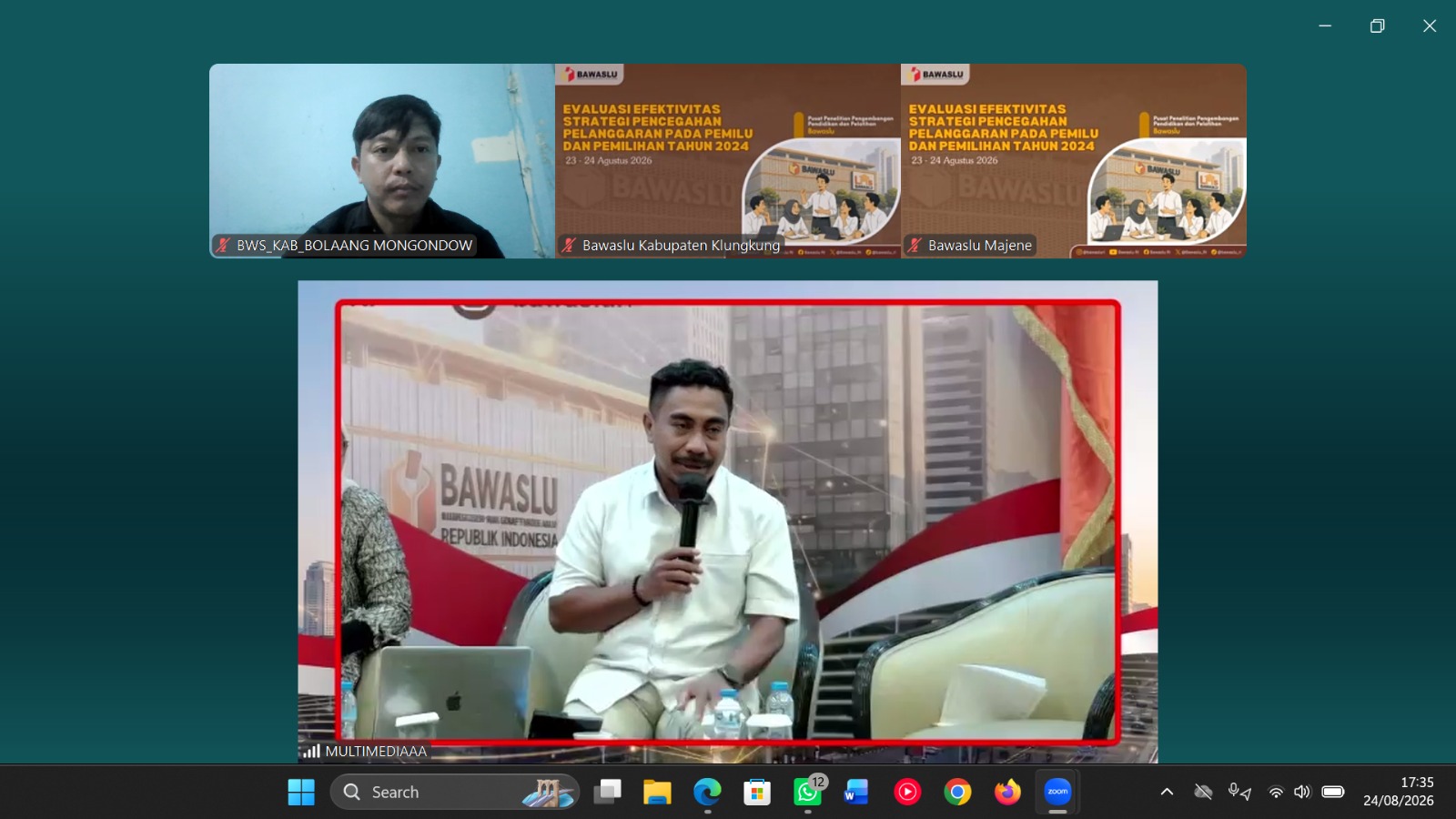The image size is (1456, 819).
Task: Select the Bawaslu Majene video tile
Action: point(1074,161)
